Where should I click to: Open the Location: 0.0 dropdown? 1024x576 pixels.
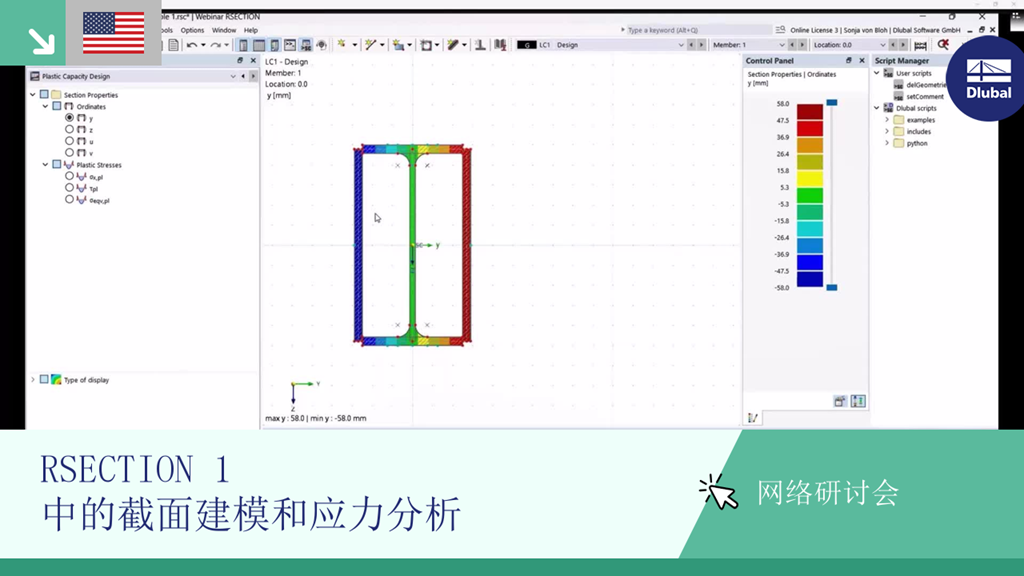tap(882, 45)
